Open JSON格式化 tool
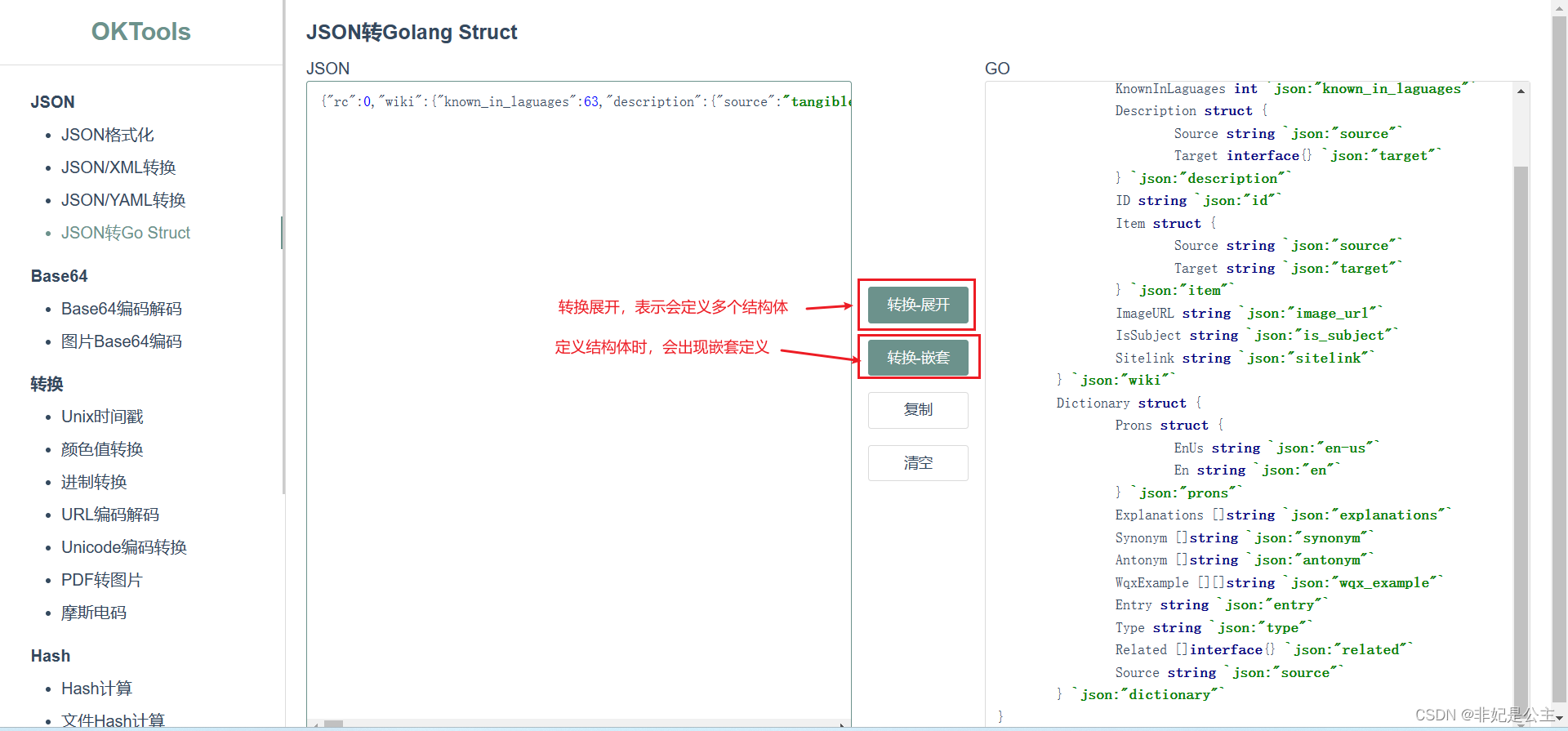This screenshot has height=731, width=1568. coord(107,135)
